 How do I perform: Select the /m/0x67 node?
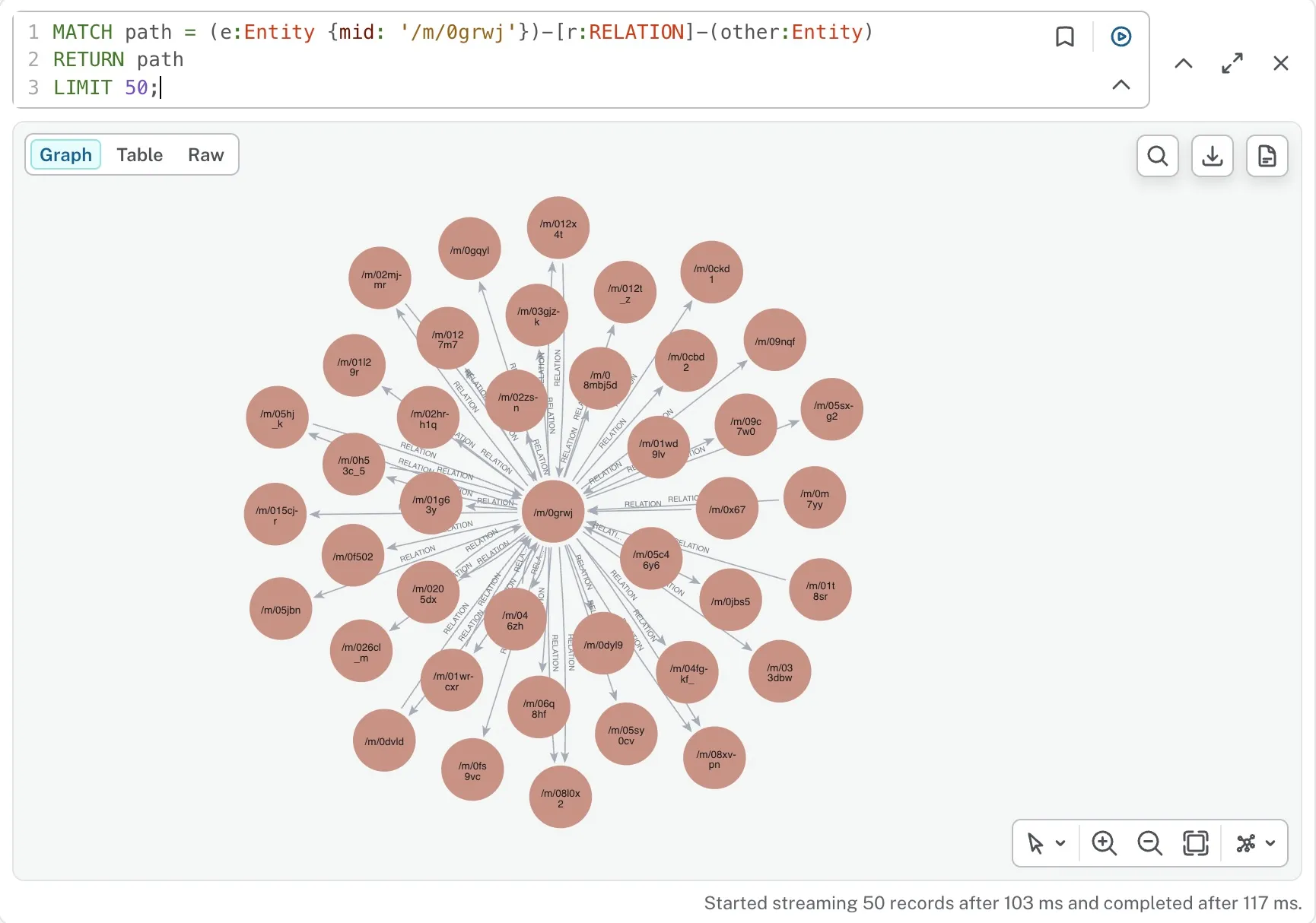click(727, 509)
